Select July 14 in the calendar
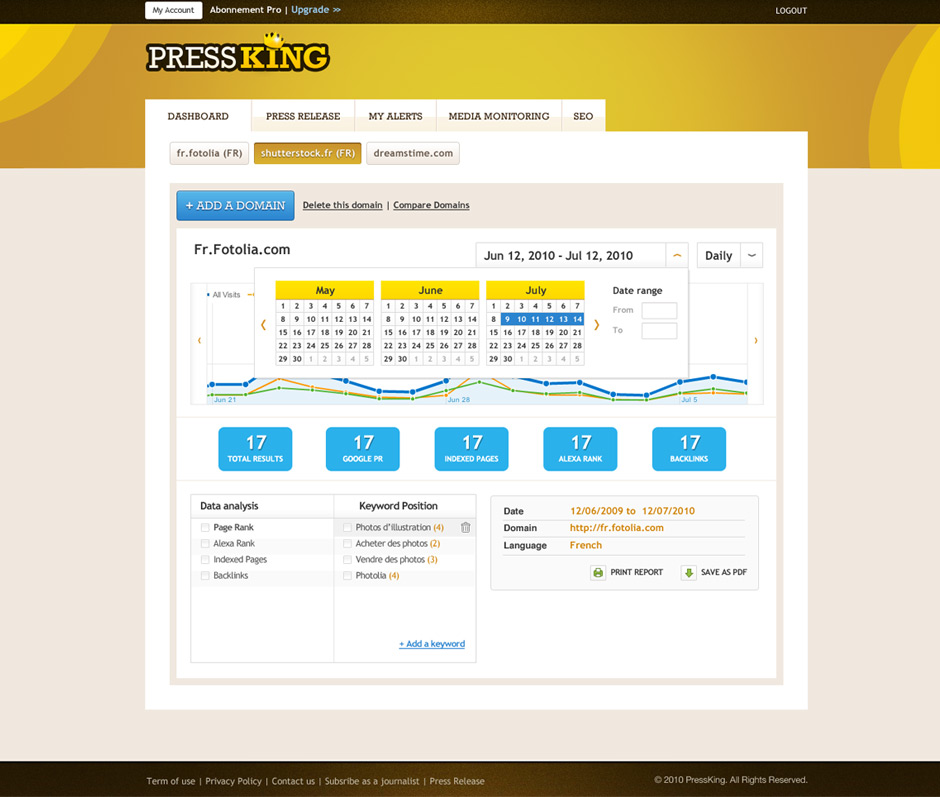Screen dimensions: 940x797 pyautogui.click(x=577, y=320)
